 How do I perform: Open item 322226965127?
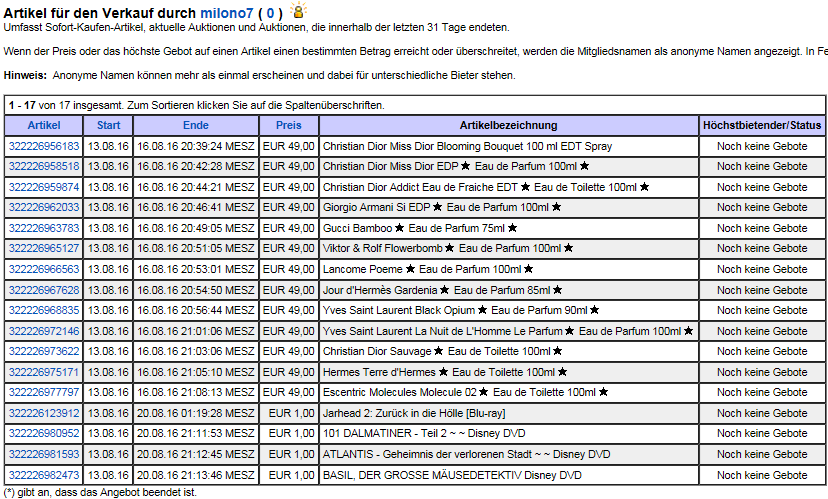click(44, 249)
